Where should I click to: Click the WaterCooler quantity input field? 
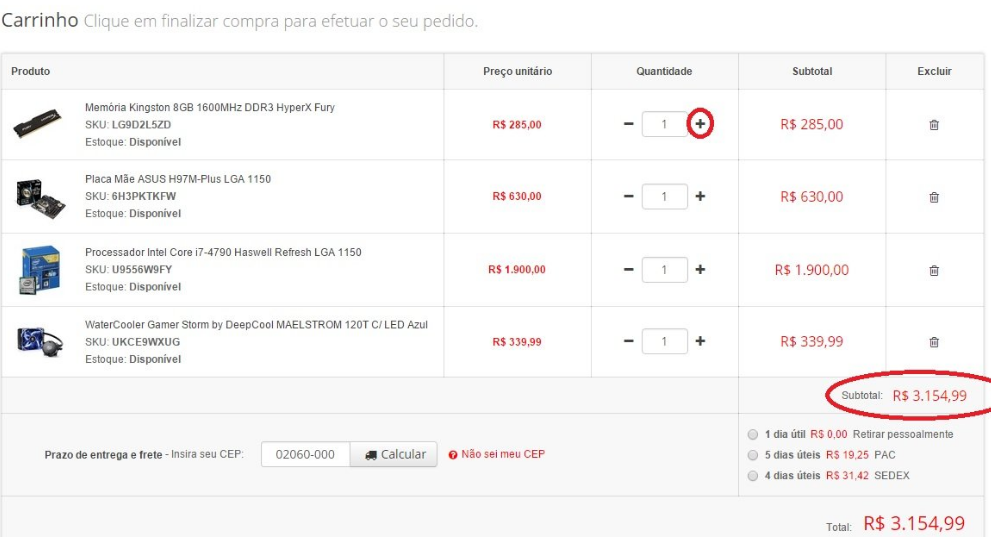tap(664, 341)
